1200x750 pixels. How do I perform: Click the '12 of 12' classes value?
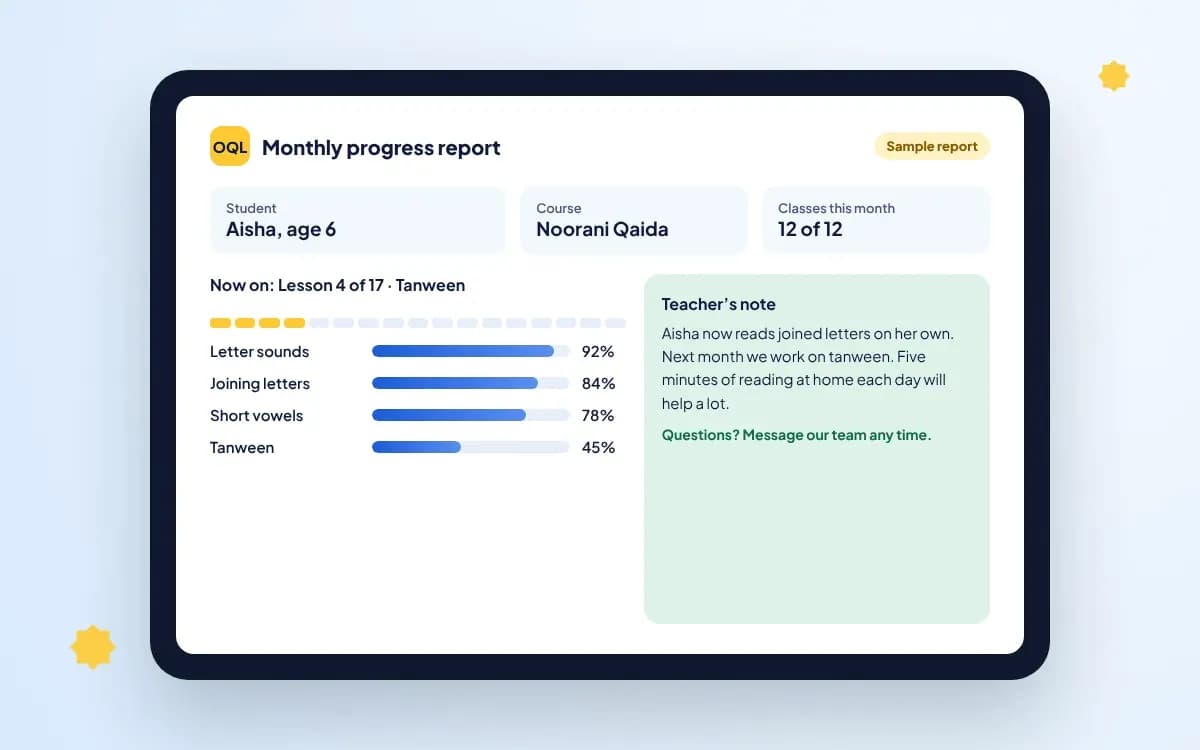[x=810, y=229]
